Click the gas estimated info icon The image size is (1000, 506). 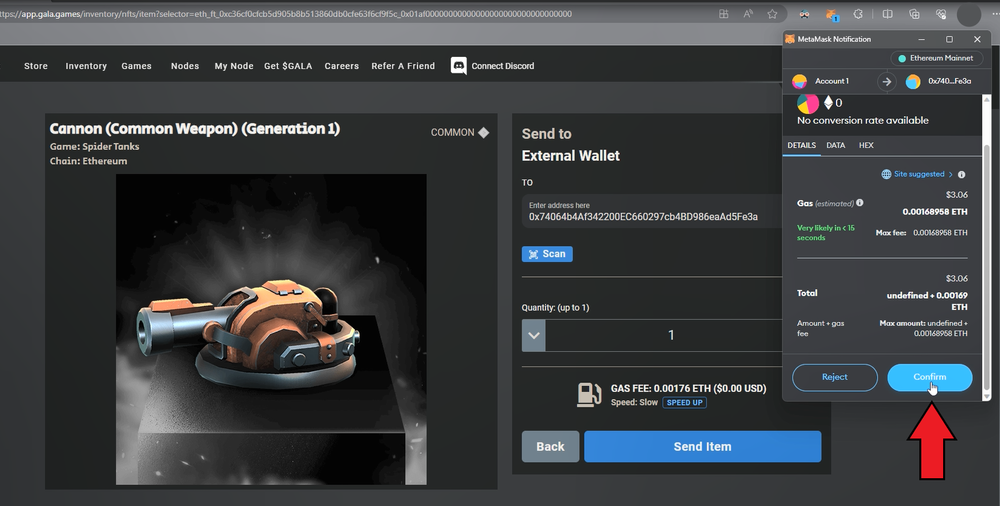pos(860,203)
